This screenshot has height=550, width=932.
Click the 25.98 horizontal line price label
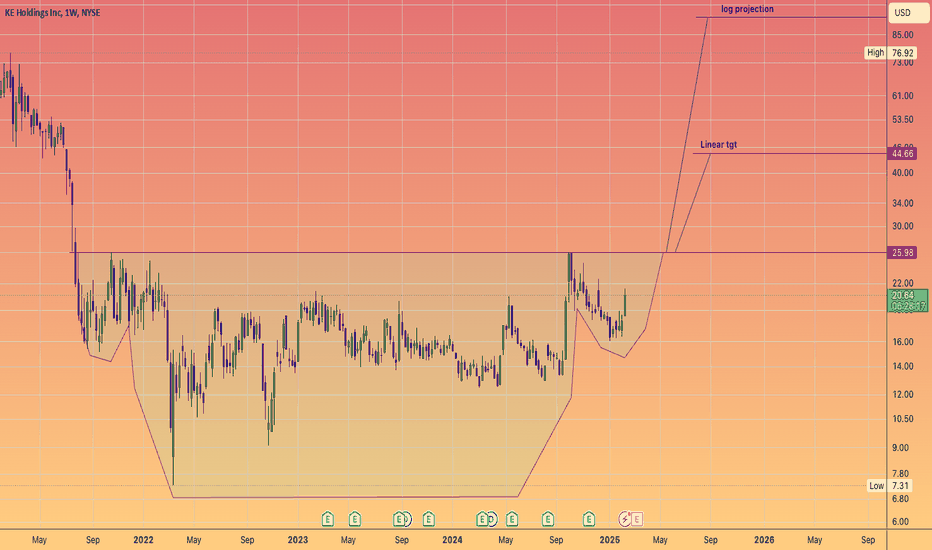click(x=902, y=253)
